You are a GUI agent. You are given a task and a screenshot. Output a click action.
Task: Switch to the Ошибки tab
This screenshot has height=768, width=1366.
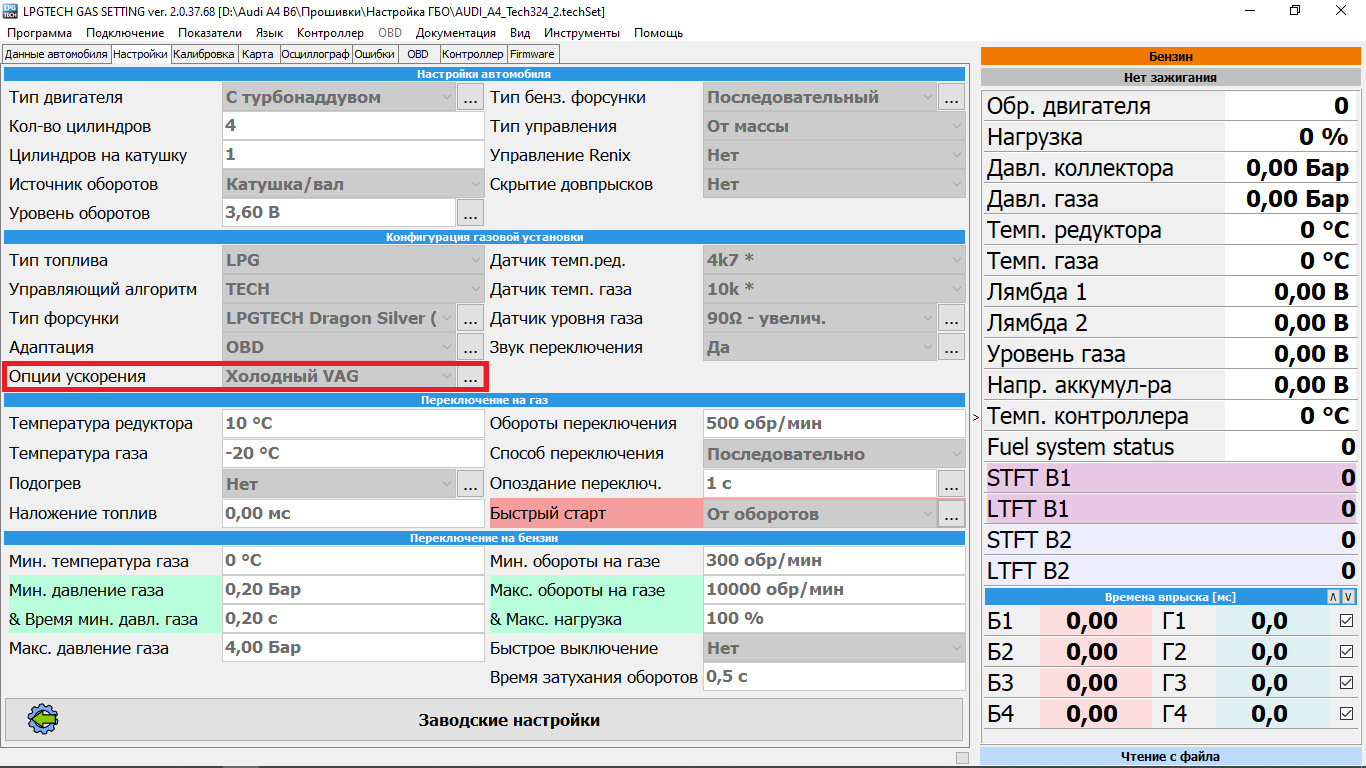click(374, 54)
